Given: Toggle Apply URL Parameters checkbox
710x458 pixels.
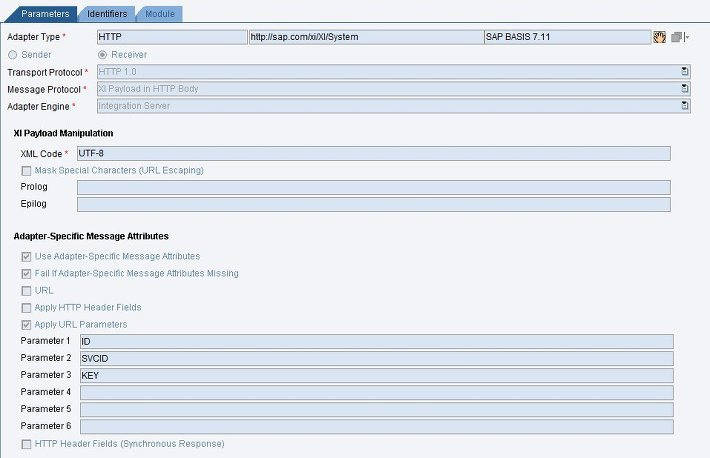Looking at the screenshot, I should 26,325.
